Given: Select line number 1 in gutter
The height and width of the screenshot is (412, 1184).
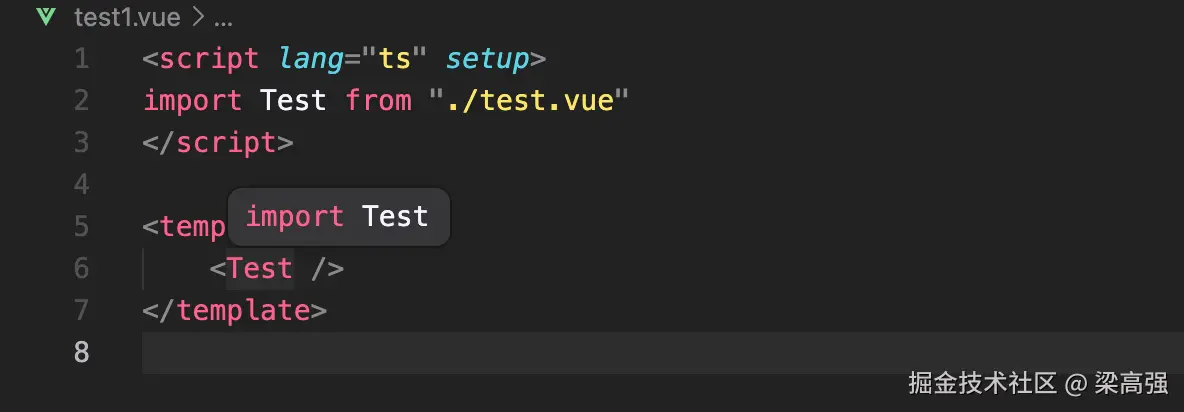Looking at the screenshot, I should pyautogui.click(x=81, y=59).
